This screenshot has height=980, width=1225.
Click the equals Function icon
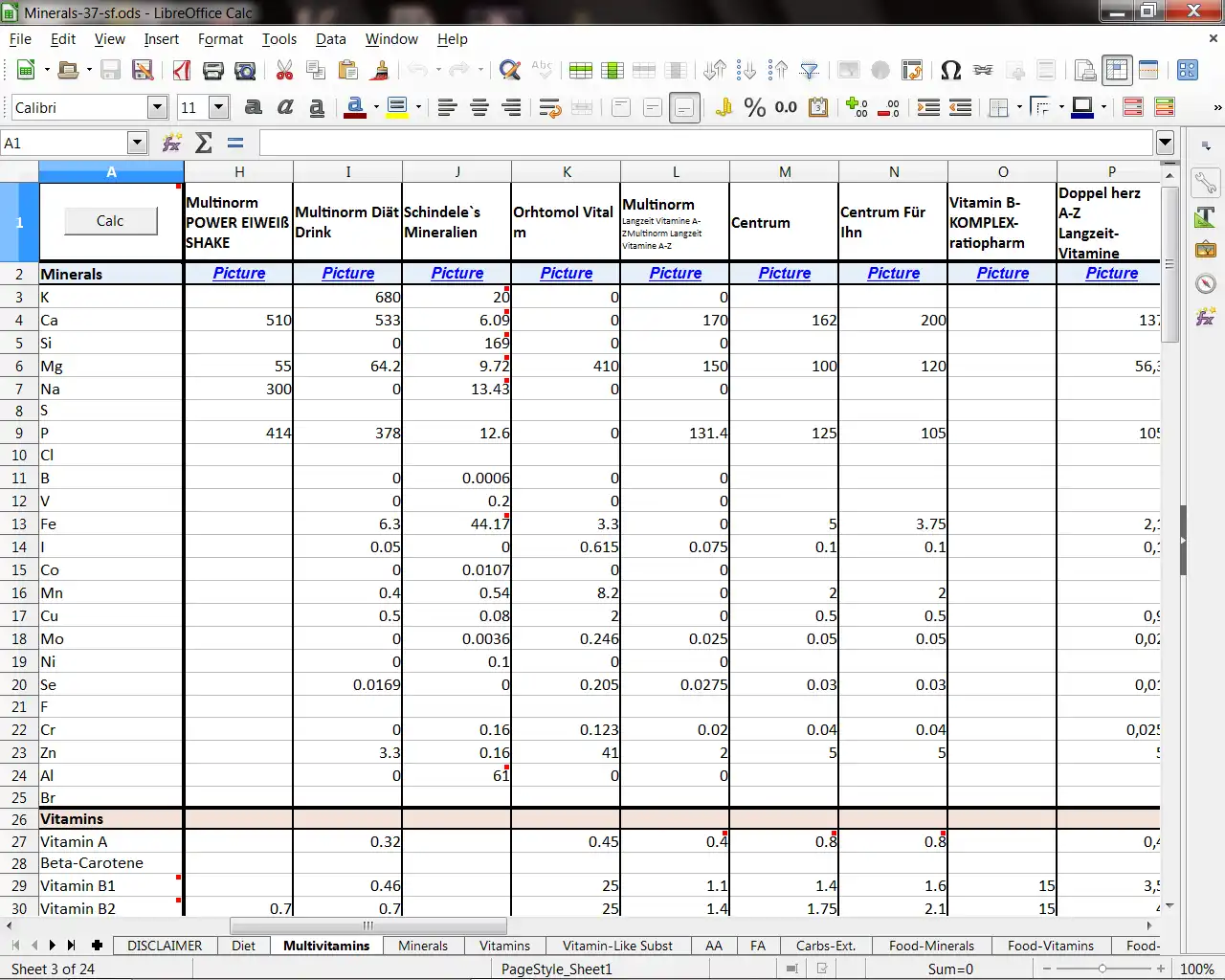click(x=235, y=143)
